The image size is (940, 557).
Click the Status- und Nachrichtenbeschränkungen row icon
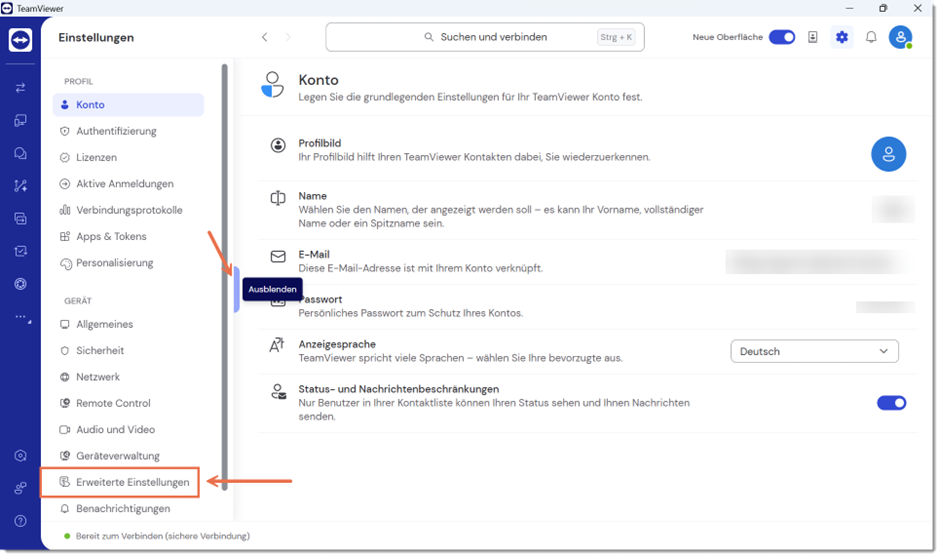coord(279,392)
